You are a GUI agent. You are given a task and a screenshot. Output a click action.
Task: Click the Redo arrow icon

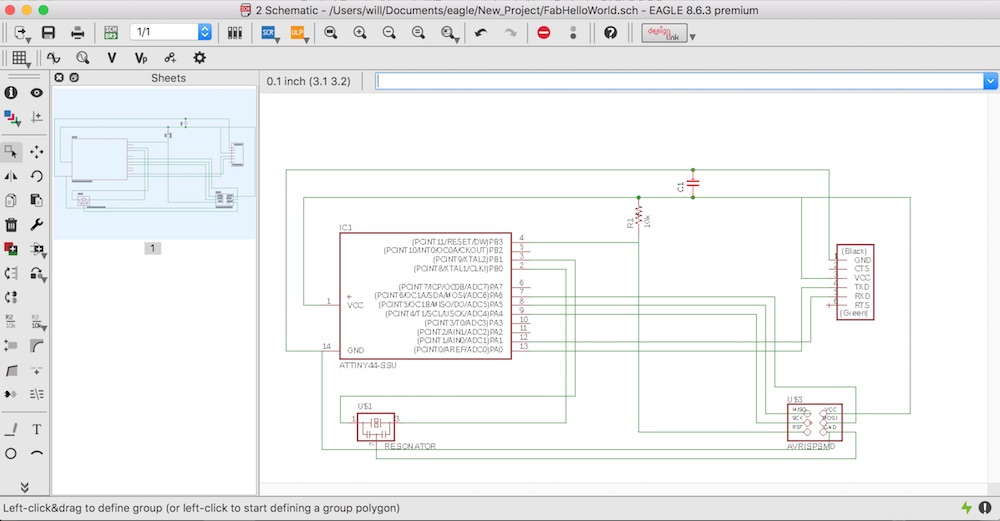(510, 33)
